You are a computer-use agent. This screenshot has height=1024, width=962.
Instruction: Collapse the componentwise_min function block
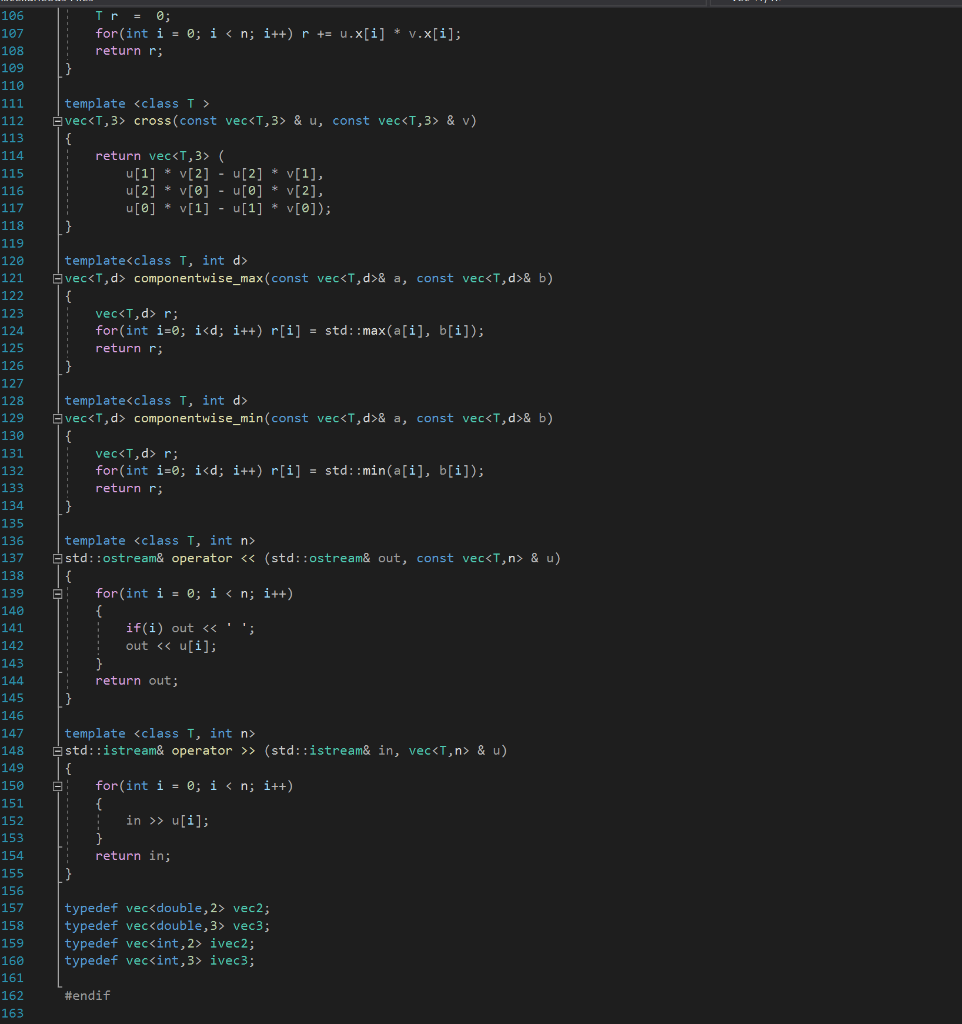coord(57,419)
